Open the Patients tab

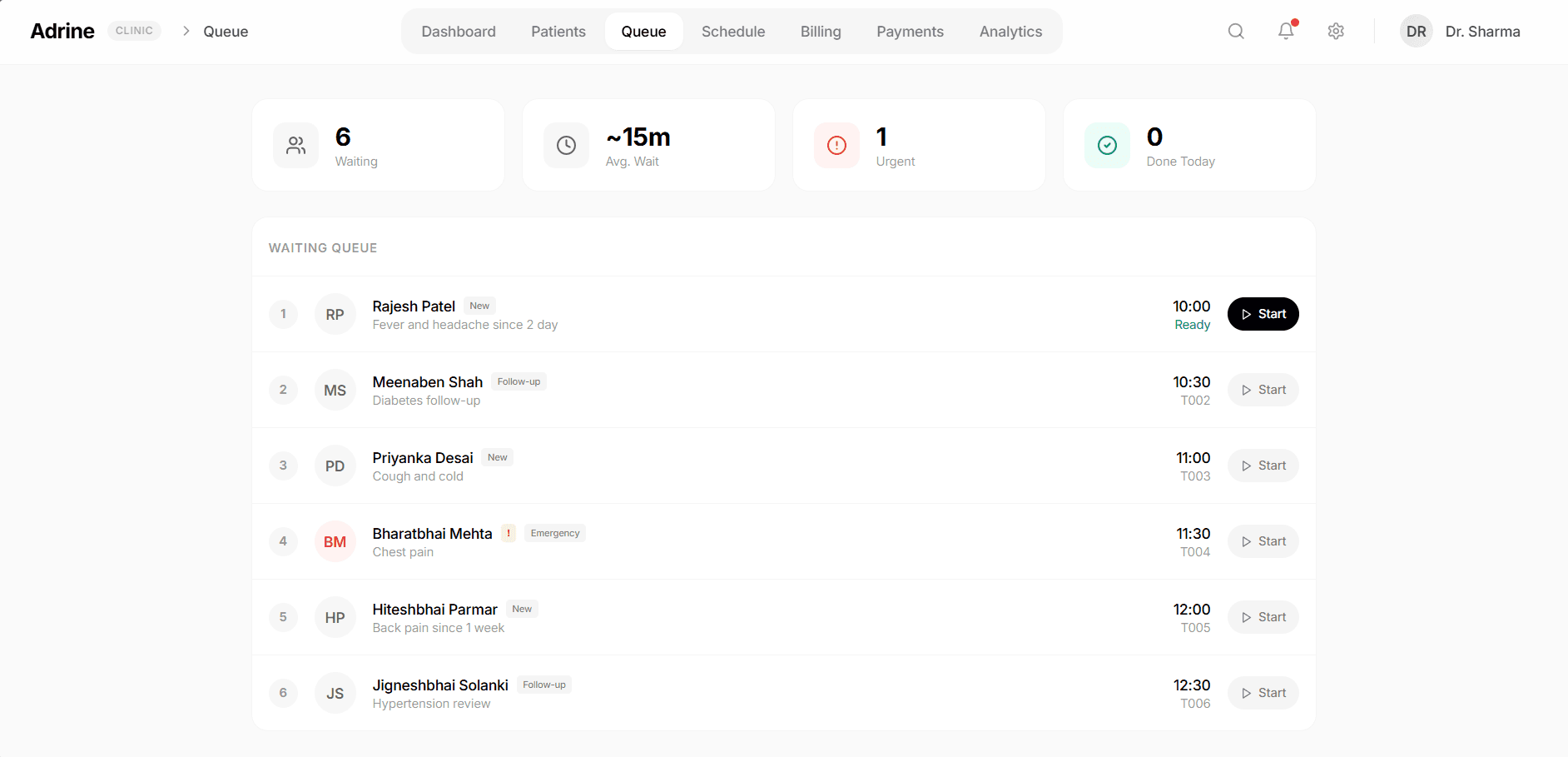coord(558,32)
